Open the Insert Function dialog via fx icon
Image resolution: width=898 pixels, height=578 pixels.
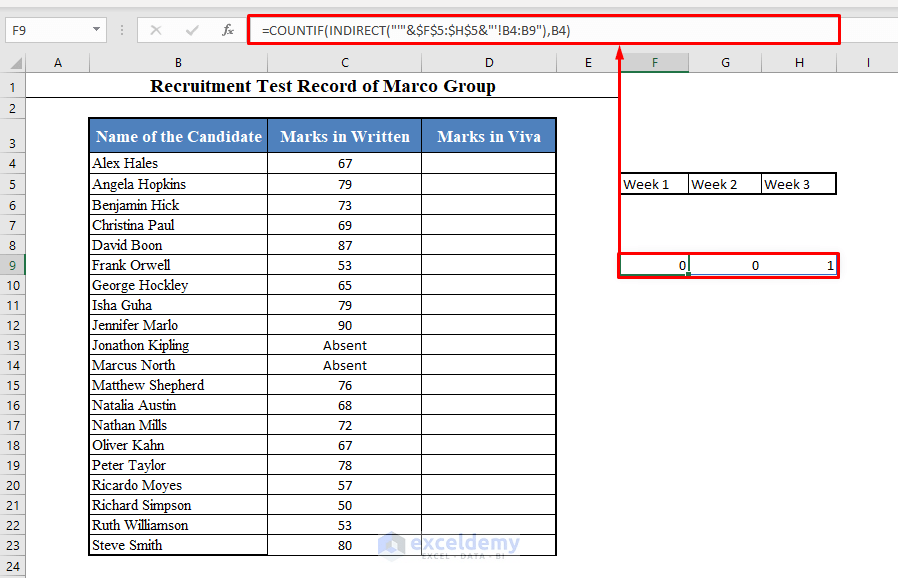(228, 30)
